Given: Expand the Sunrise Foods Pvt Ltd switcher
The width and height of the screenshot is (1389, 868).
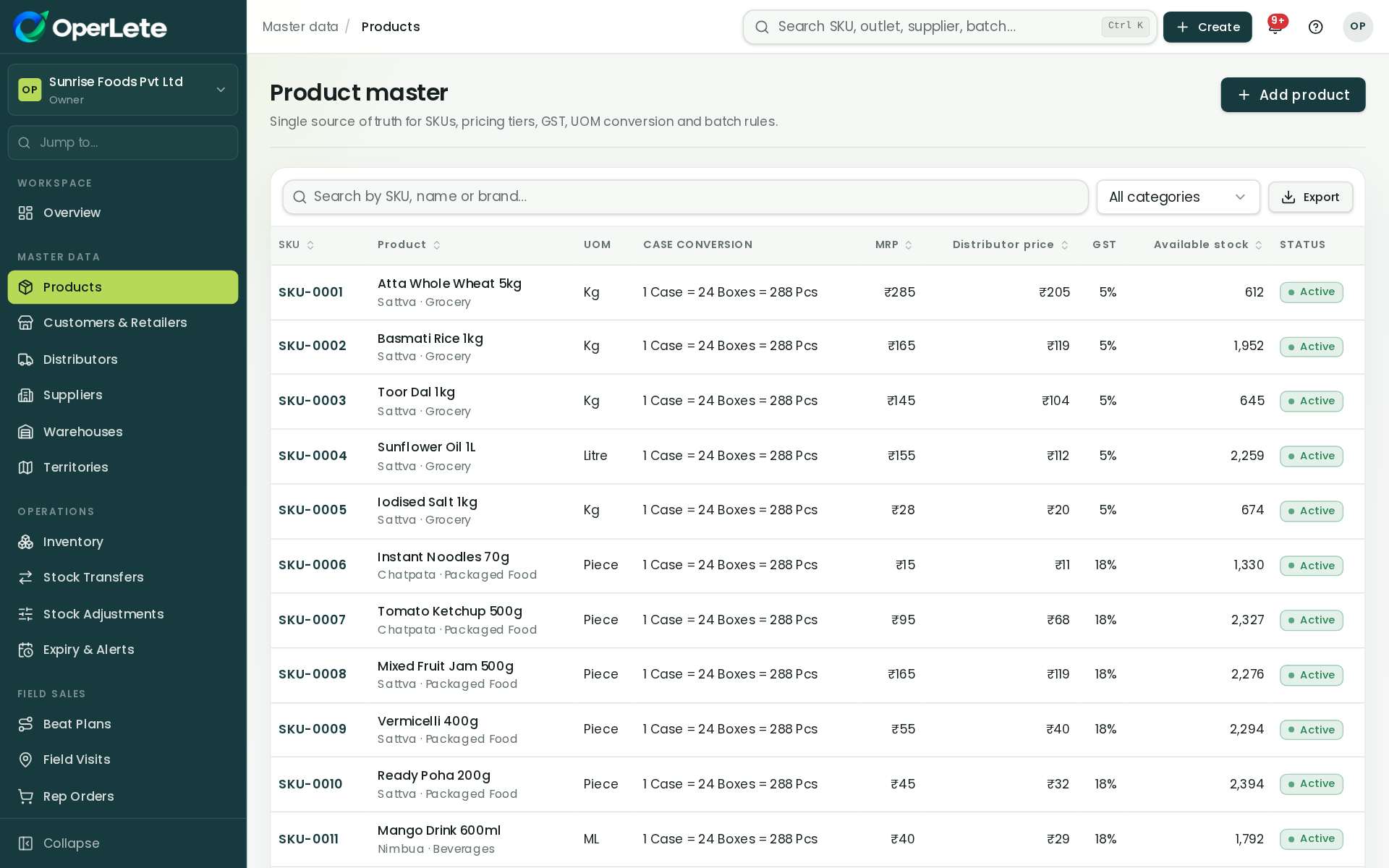Looking at the screenshot, I should tap(123, 90).
